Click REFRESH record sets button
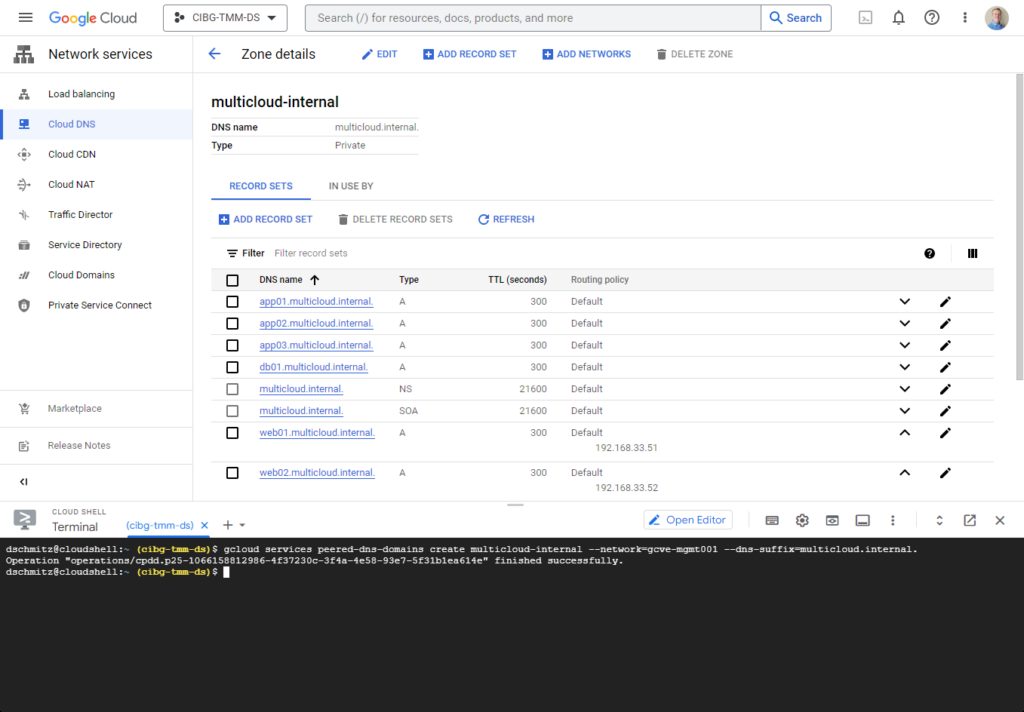Image resolution: width=1024 pixels, height=712 pixels. [506, 219]
